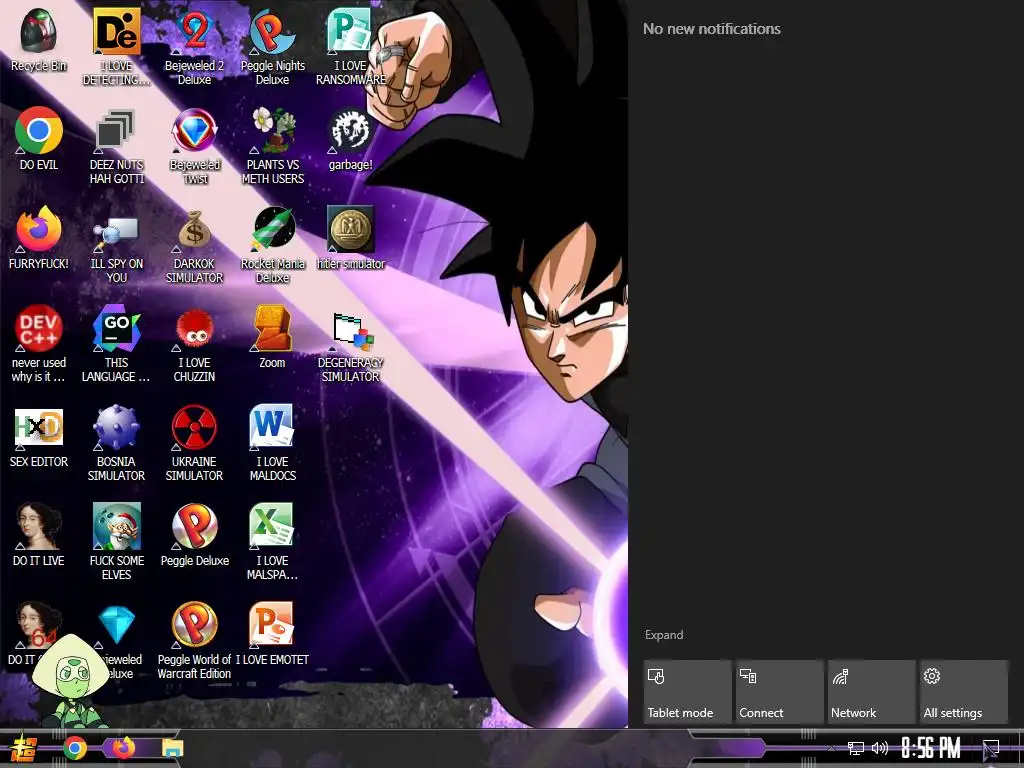The image size is (1024, 768).
Task: Launch Bejeweled Twist from desktop
Action: 194,145
